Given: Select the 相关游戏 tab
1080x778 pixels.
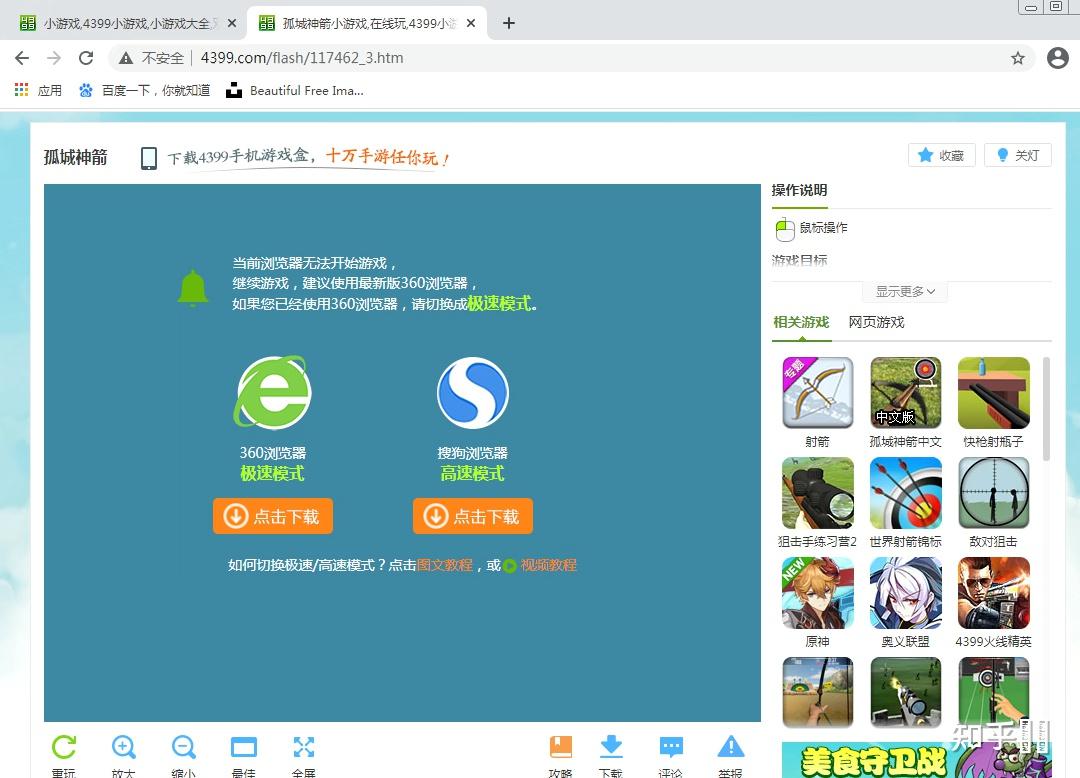Looking at the screenshot, I should 801,322.
